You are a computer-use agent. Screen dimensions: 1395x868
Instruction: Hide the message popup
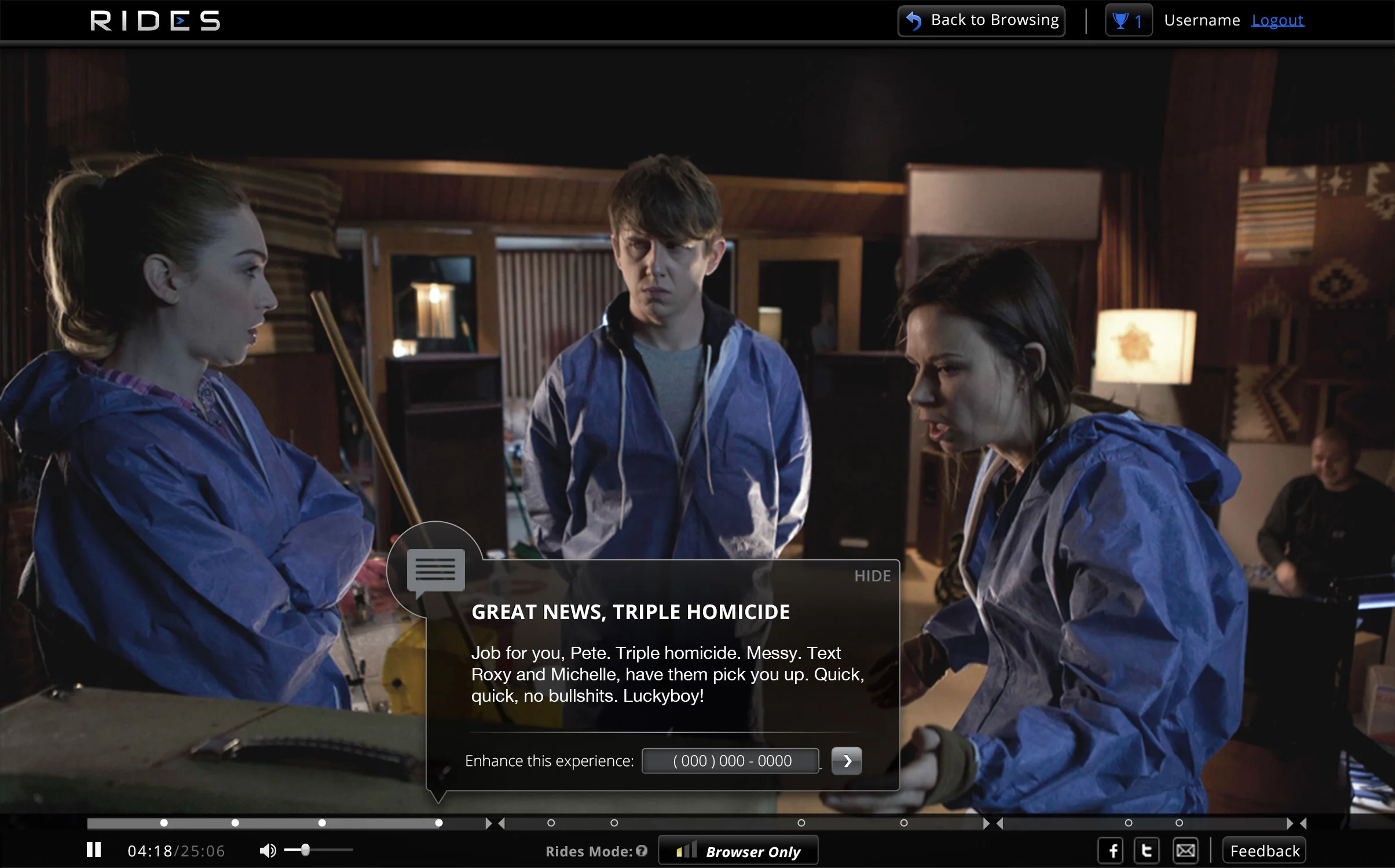coord(873,576)
